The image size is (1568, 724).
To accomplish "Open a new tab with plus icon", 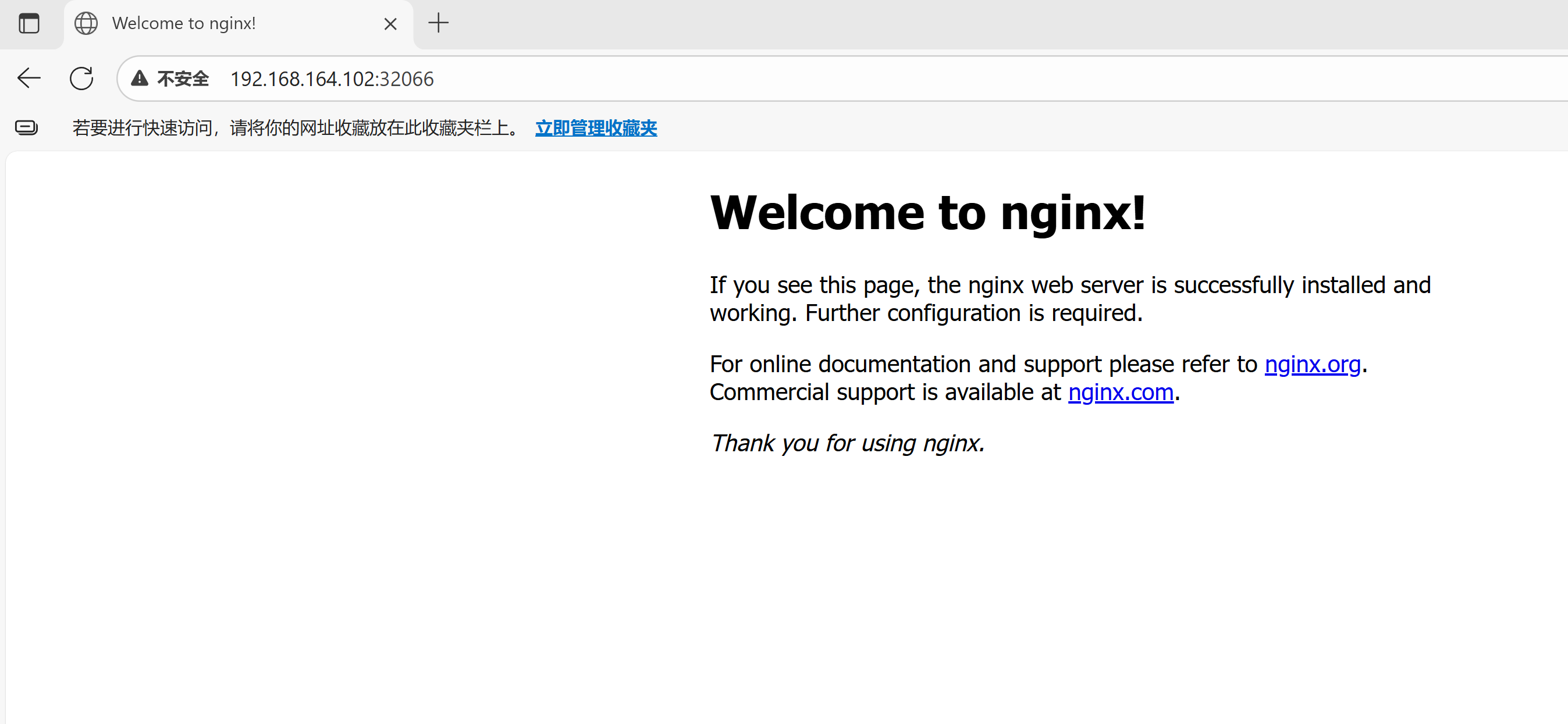I will (x=438, y=24).
